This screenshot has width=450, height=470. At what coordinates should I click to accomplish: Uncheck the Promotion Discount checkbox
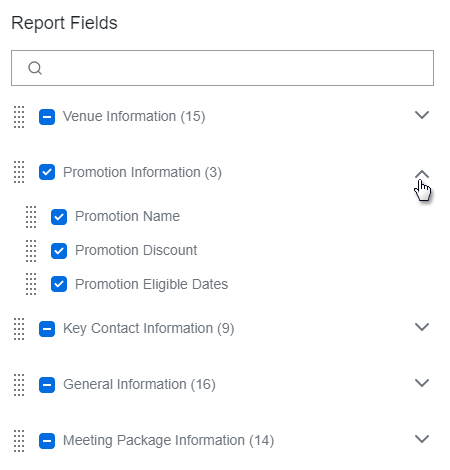(59, 251)
